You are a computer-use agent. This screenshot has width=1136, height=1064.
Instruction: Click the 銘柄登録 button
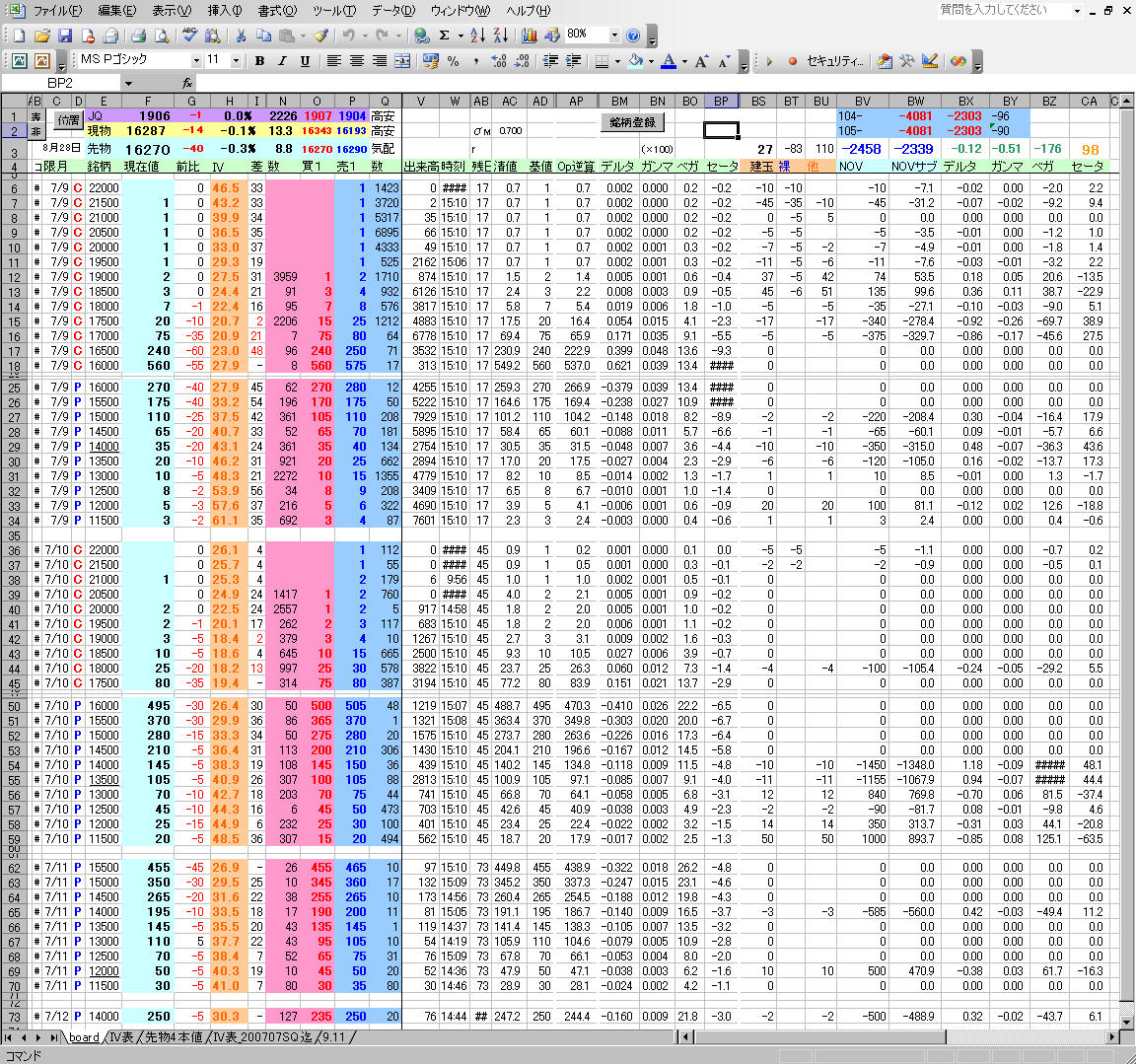[x=632, y=121]
